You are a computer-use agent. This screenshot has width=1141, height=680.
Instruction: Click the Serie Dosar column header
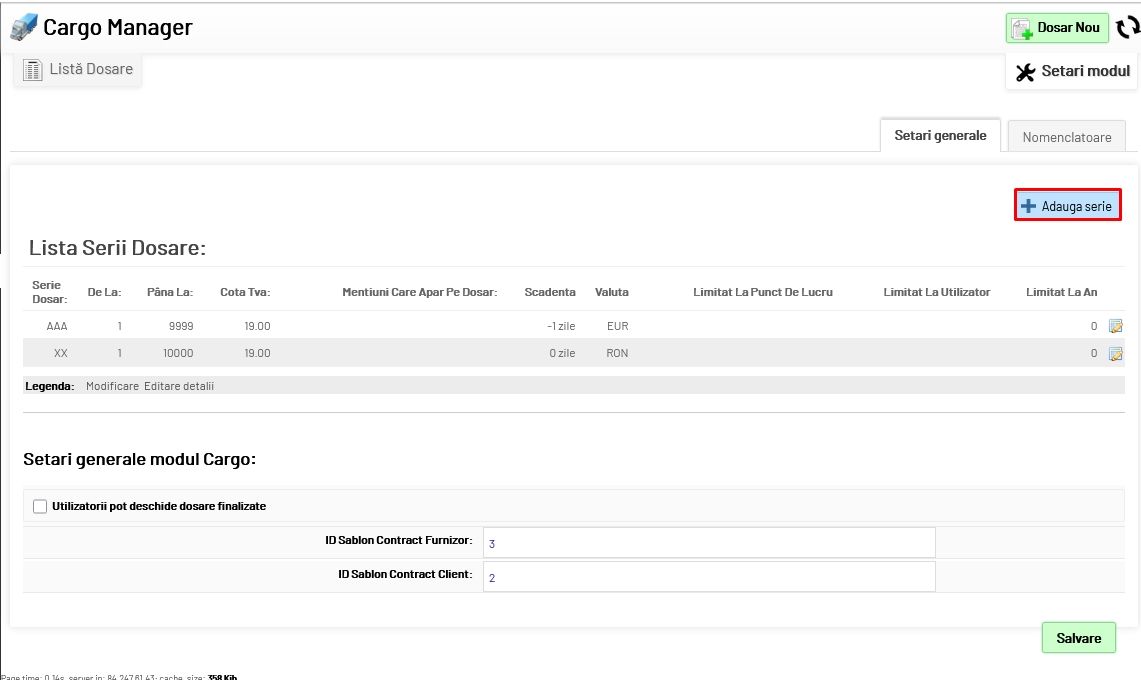click(x=49, y=292)
